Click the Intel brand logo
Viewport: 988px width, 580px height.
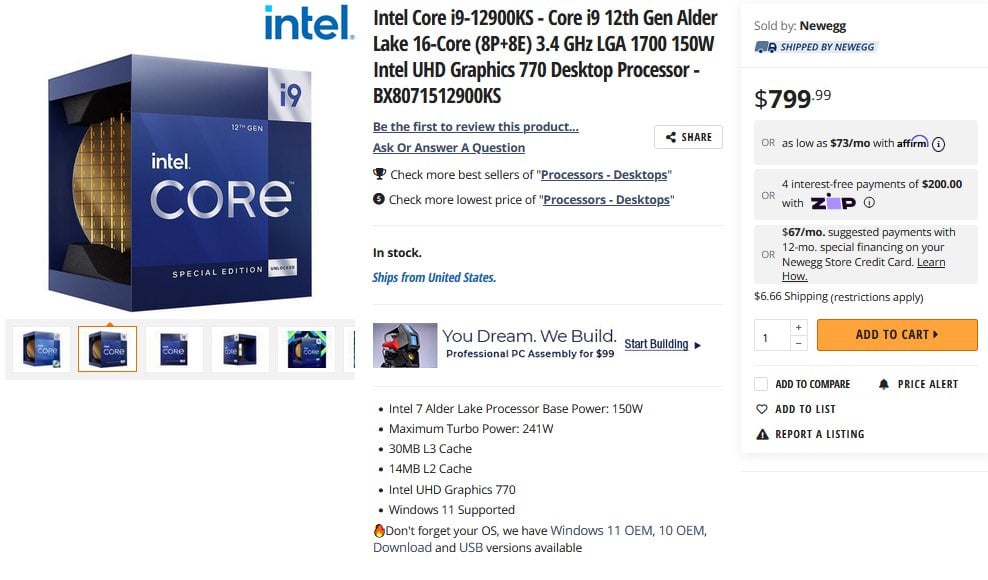[x=309, y=23]
